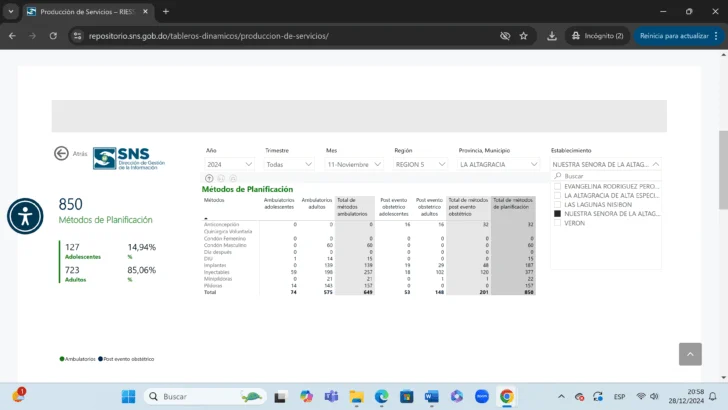The image size is (728, 410).
Task: Open Word from the taskbar
Action: coord(432,397)
